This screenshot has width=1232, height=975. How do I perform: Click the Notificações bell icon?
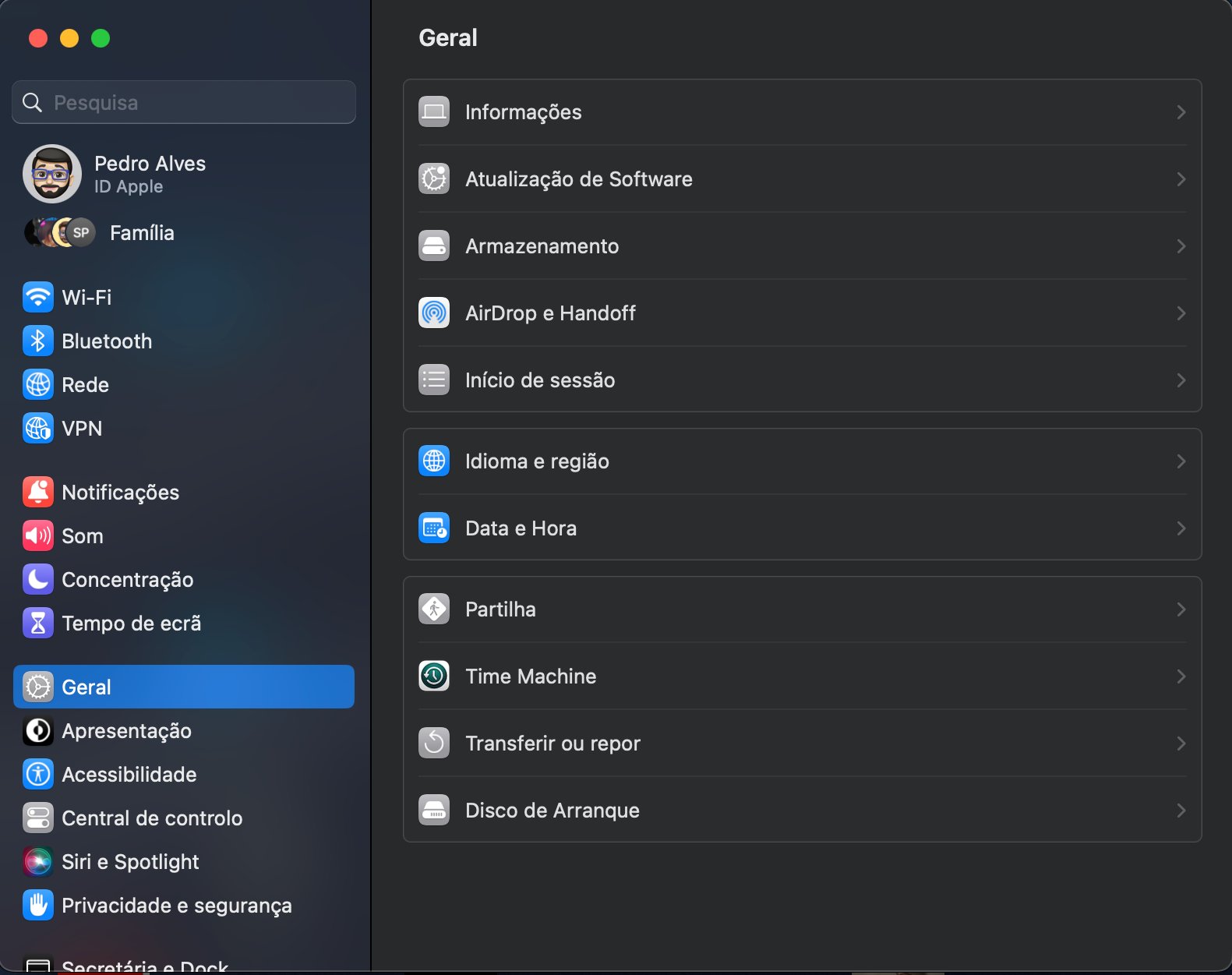click(x=38, y=492)
